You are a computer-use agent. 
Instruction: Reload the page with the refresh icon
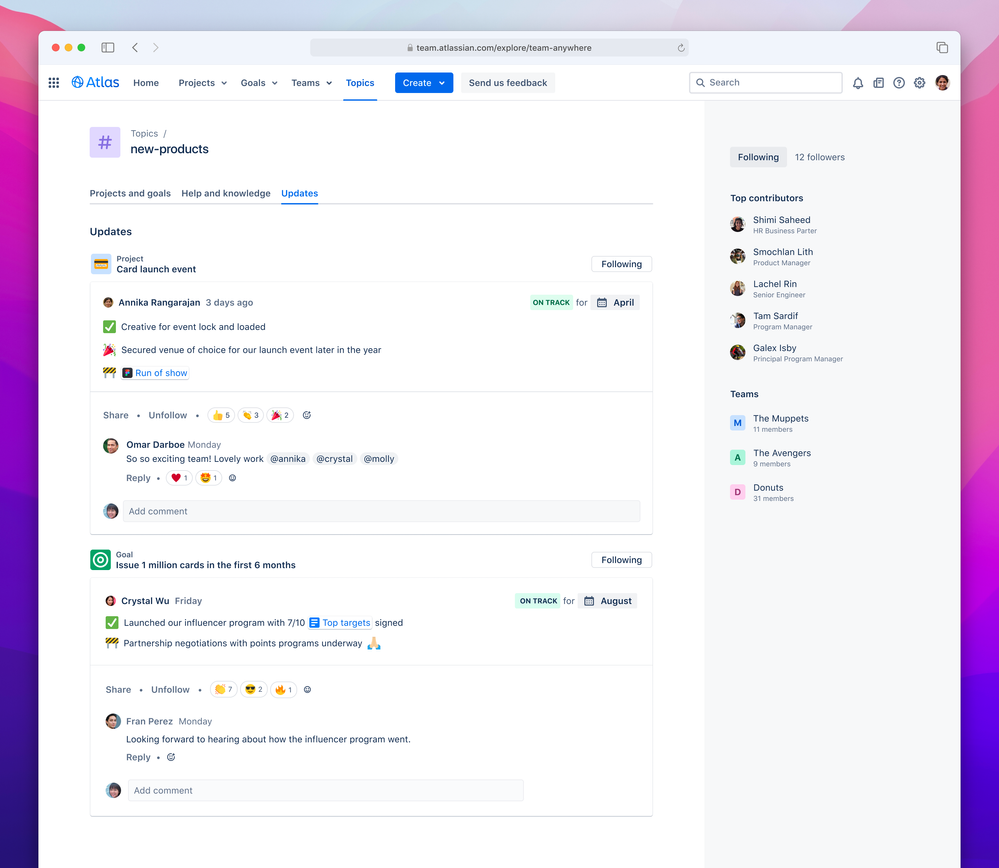click(x=681, y=48)
